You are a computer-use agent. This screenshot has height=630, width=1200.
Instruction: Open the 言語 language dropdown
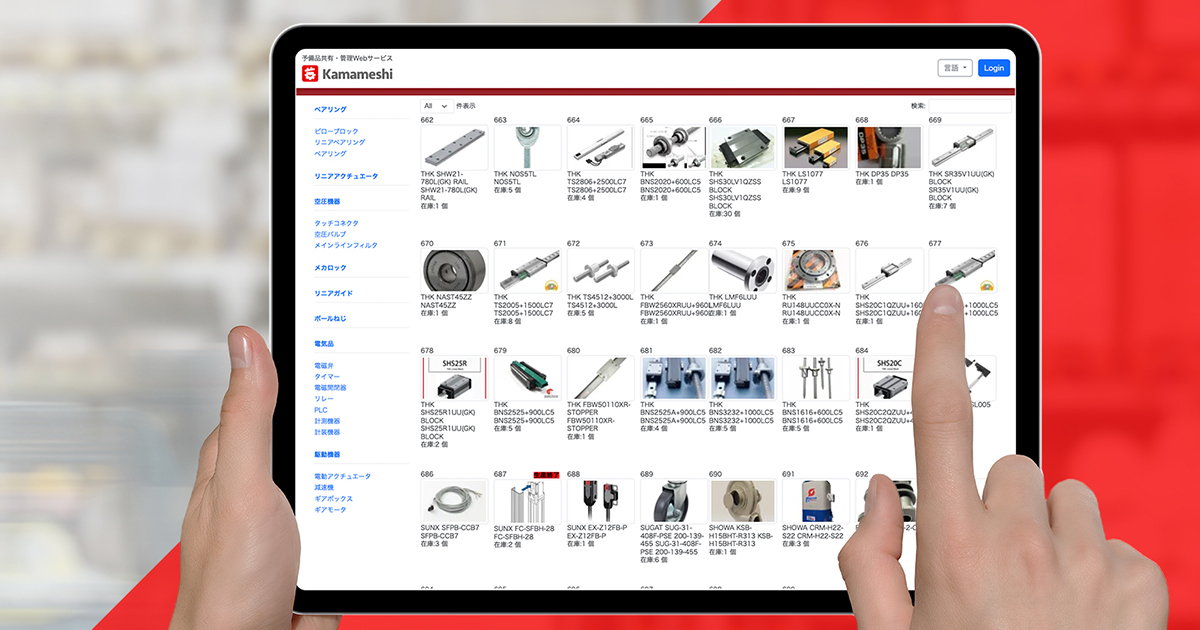956,68
